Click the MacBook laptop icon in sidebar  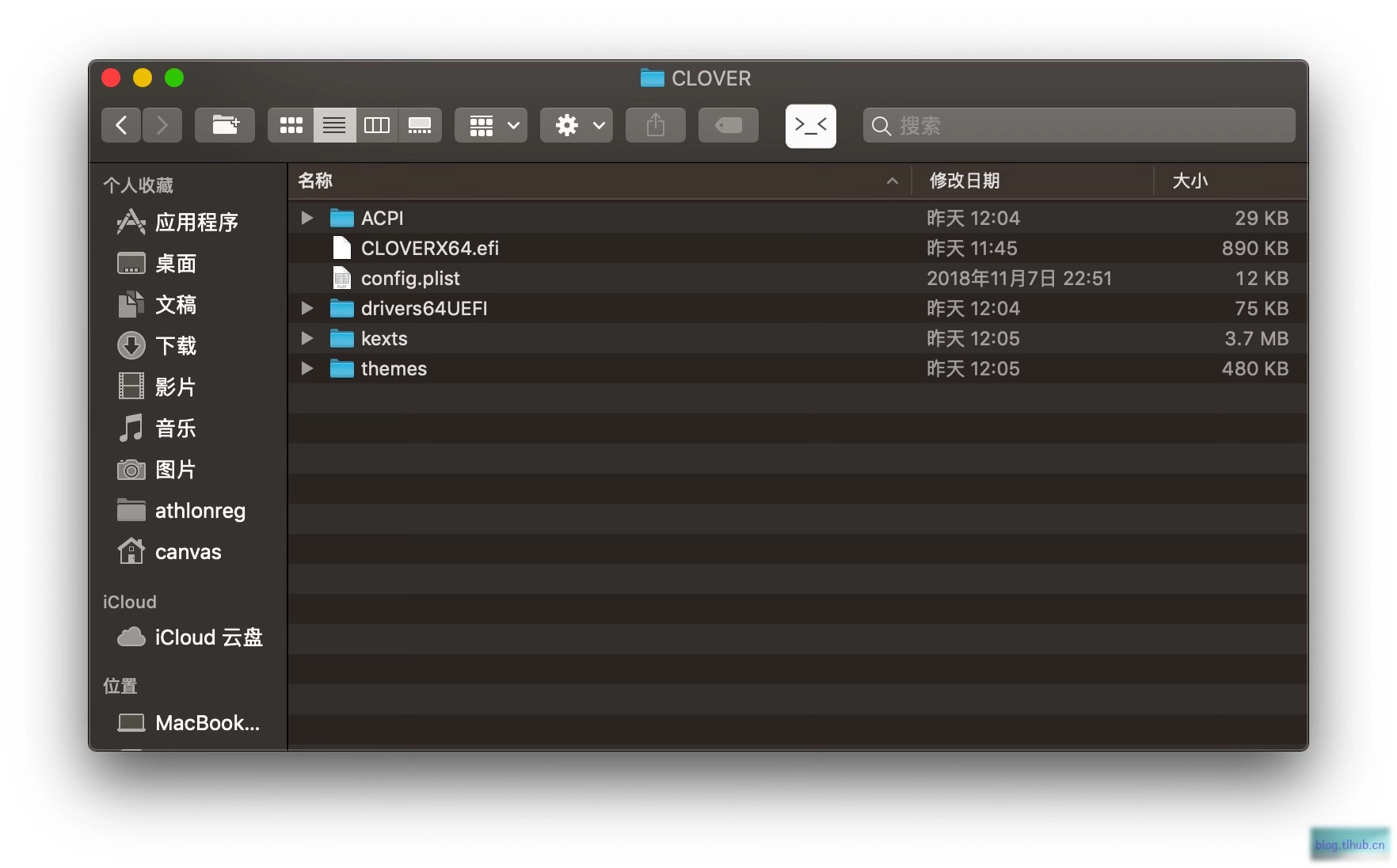point(131,722)
